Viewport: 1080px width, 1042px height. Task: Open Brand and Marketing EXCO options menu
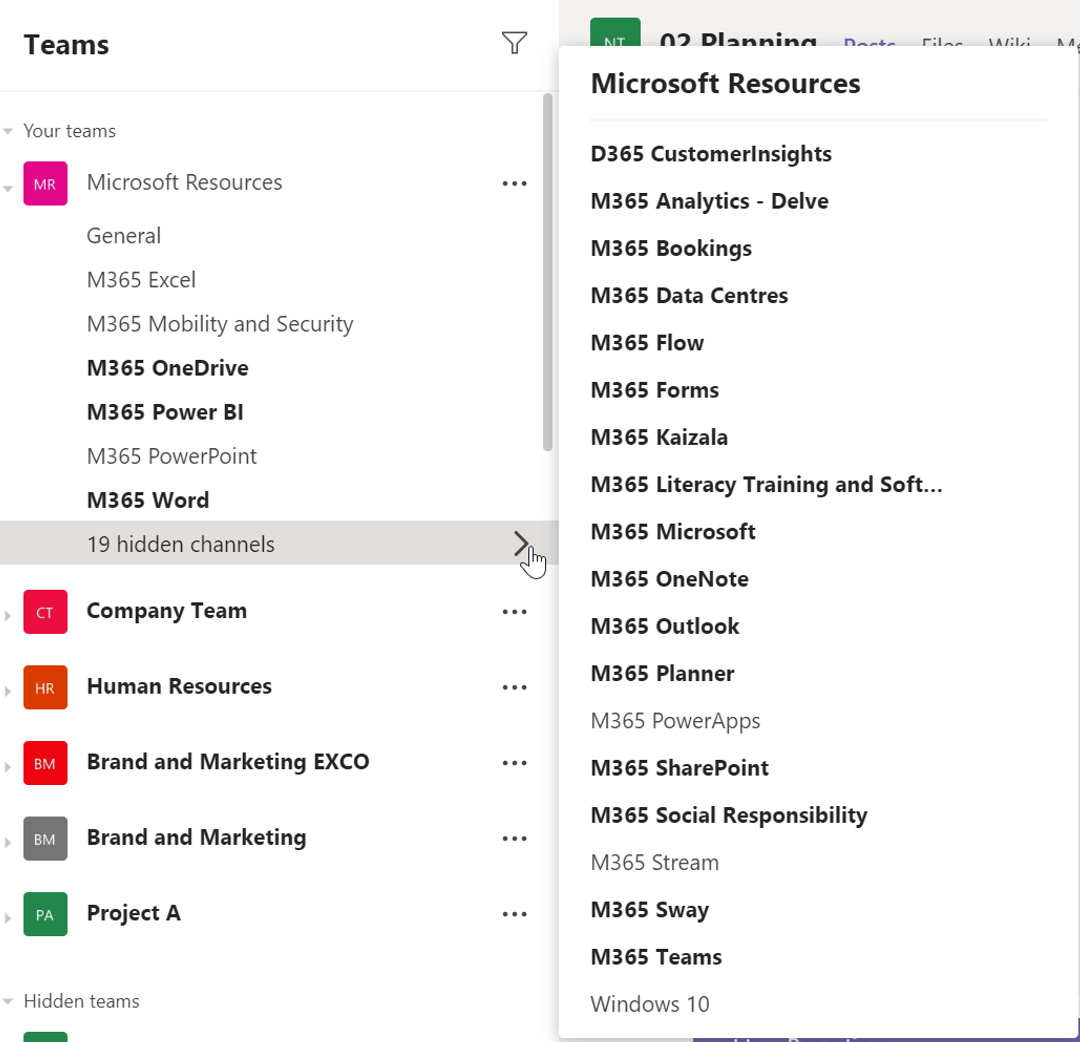point(514,762)
